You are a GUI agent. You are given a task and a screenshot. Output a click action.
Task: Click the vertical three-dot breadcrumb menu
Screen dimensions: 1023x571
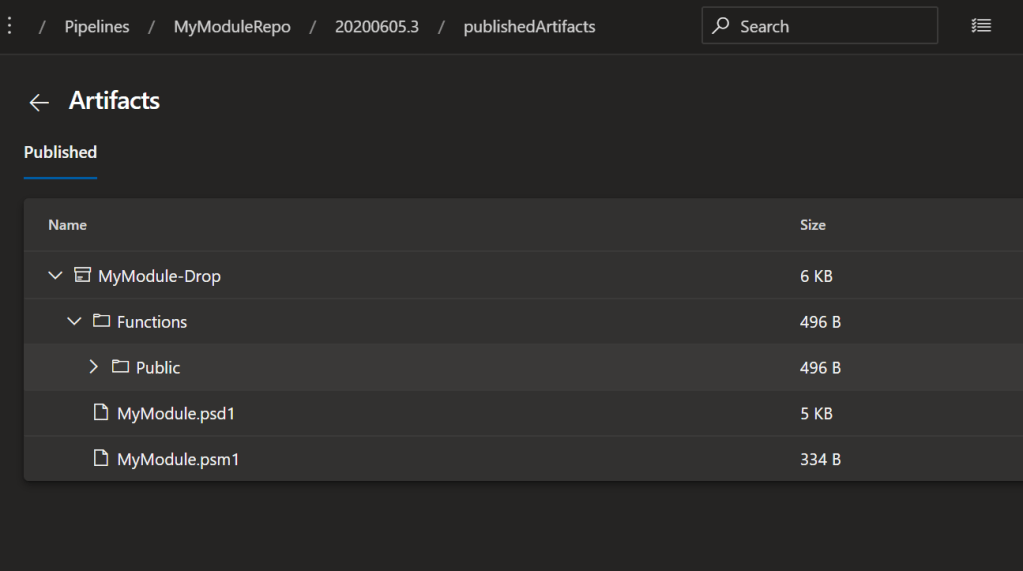10,26
